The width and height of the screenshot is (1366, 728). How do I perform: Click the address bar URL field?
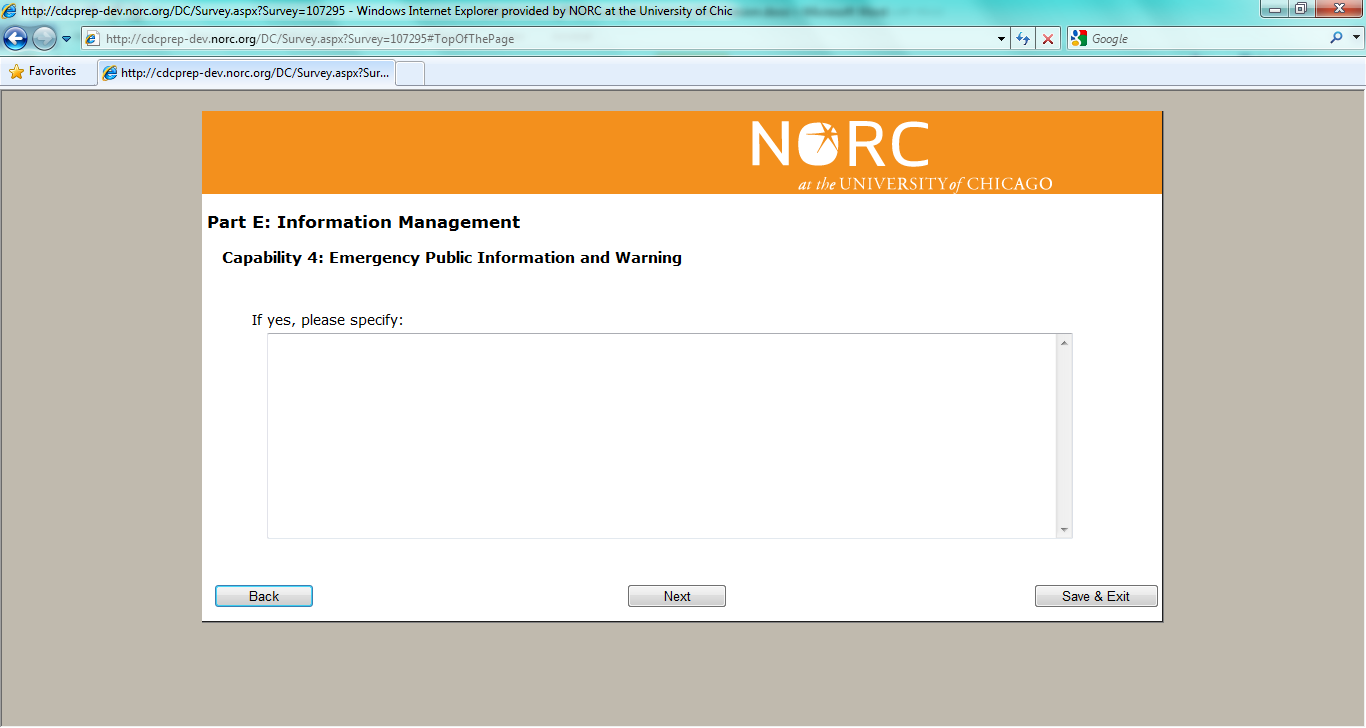coord(546,39)
